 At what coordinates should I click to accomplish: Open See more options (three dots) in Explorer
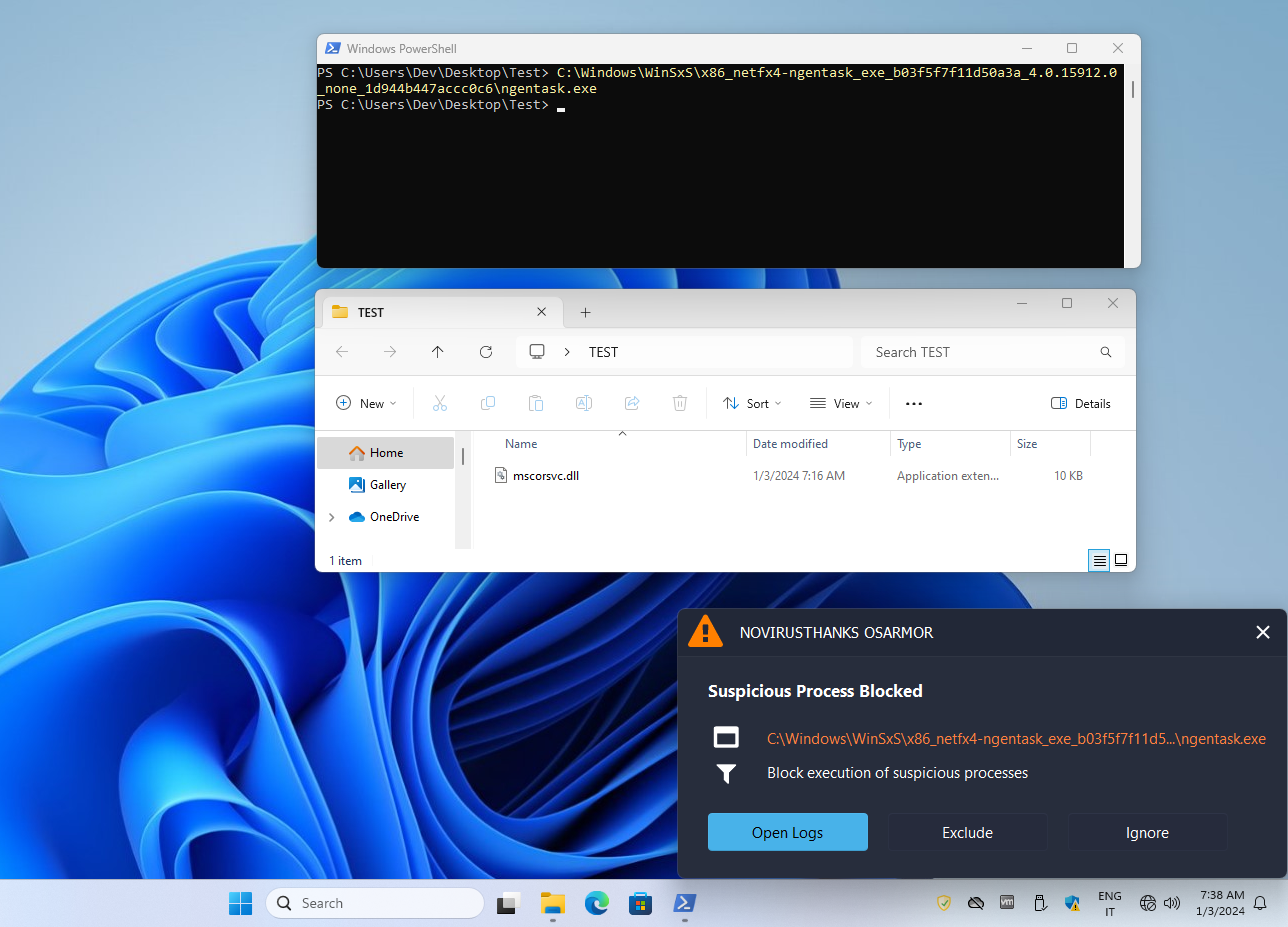(913, 403)
